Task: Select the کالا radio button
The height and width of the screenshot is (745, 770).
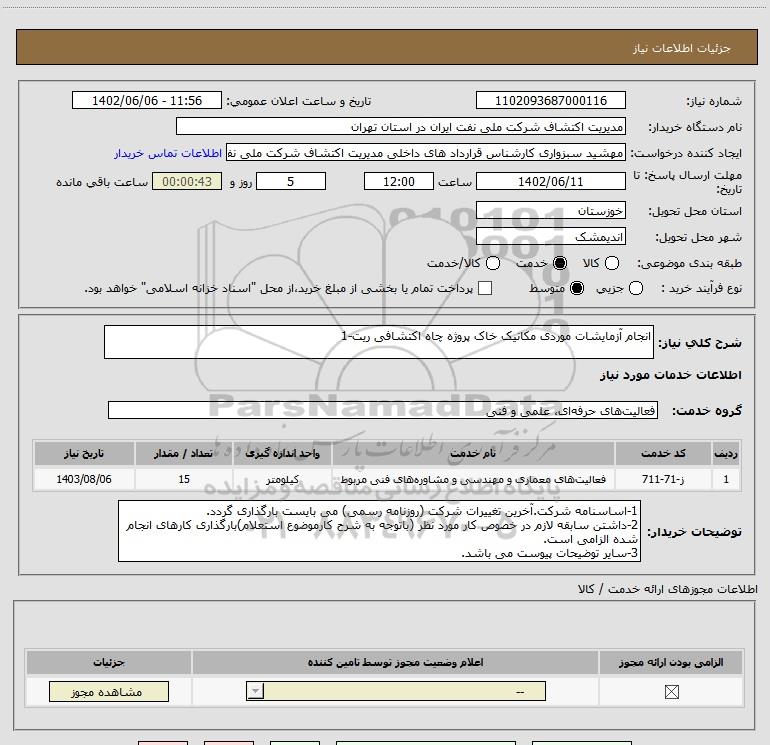Action: point(612,263)
